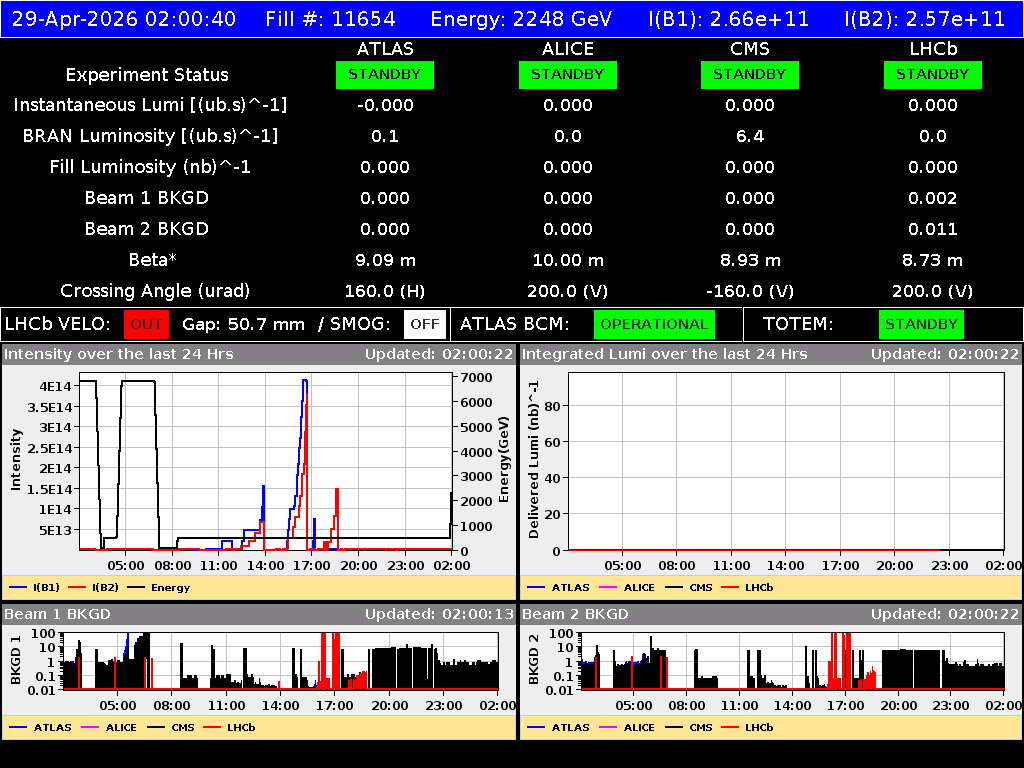Click the CMS Beta* value 8.93 m
1024x768 pixels.
pos(750,261)
